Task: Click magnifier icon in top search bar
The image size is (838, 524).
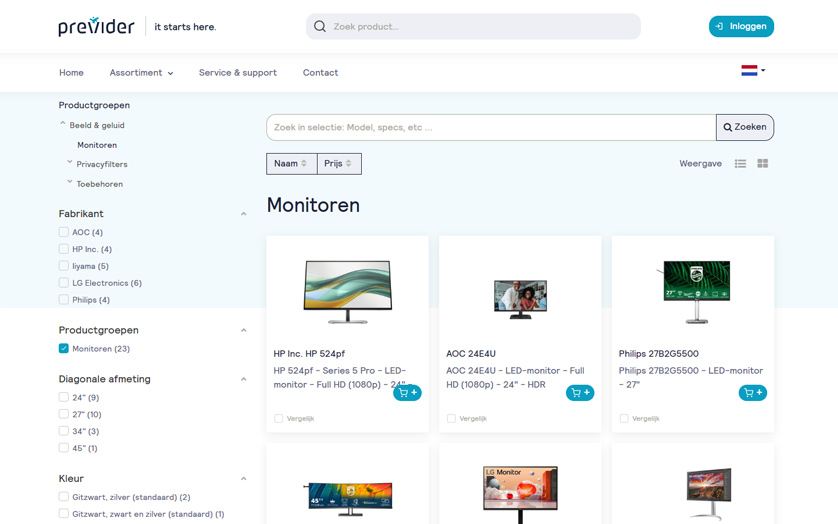Action: point(320,27)
